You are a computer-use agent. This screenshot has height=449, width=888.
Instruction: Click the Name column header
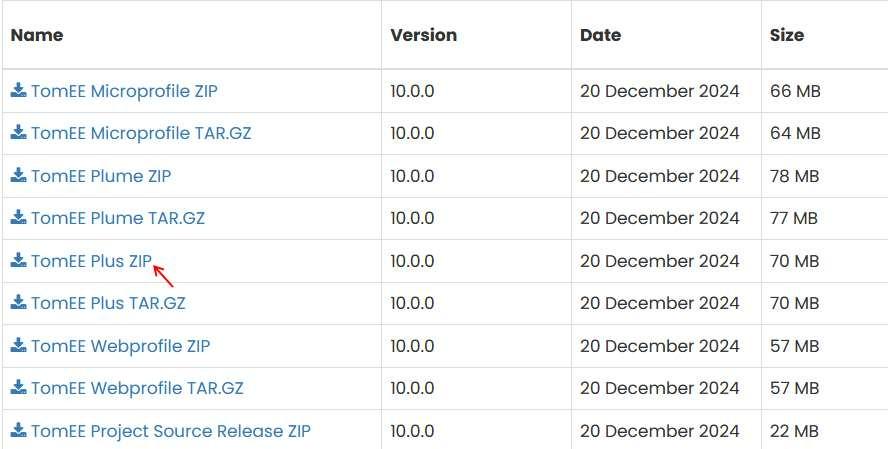37,35
